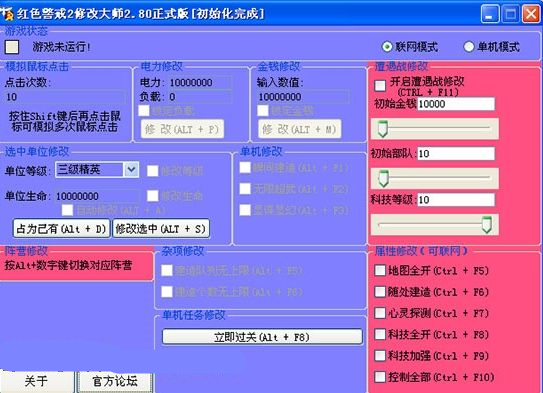
Task: Open the 官方论坛 button
Action: pyautogui.click(x=115, y=381)
